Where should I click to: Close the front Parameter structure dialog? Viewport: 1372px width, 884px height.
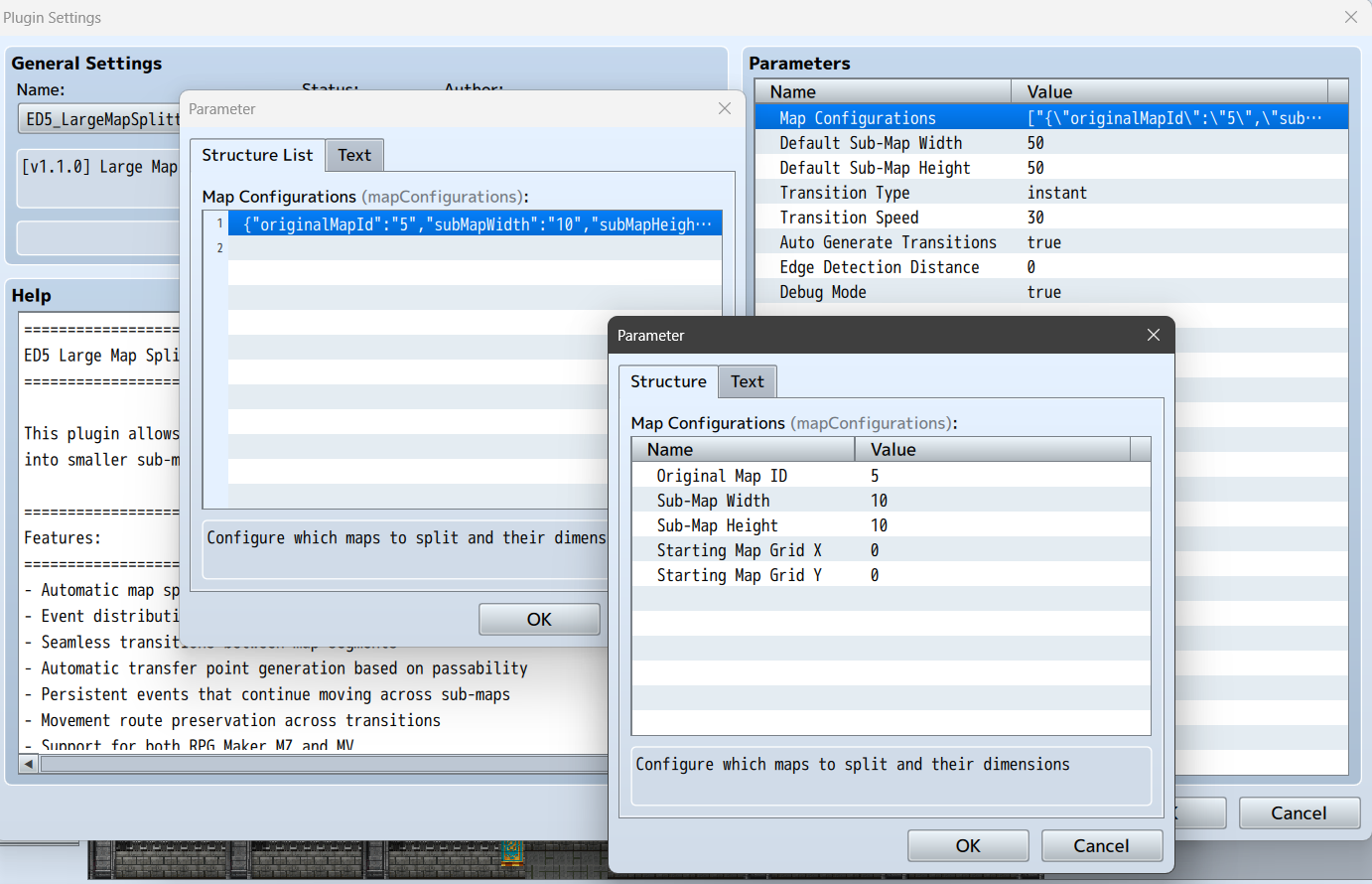pyautogui.click(x=1153, y=336)
